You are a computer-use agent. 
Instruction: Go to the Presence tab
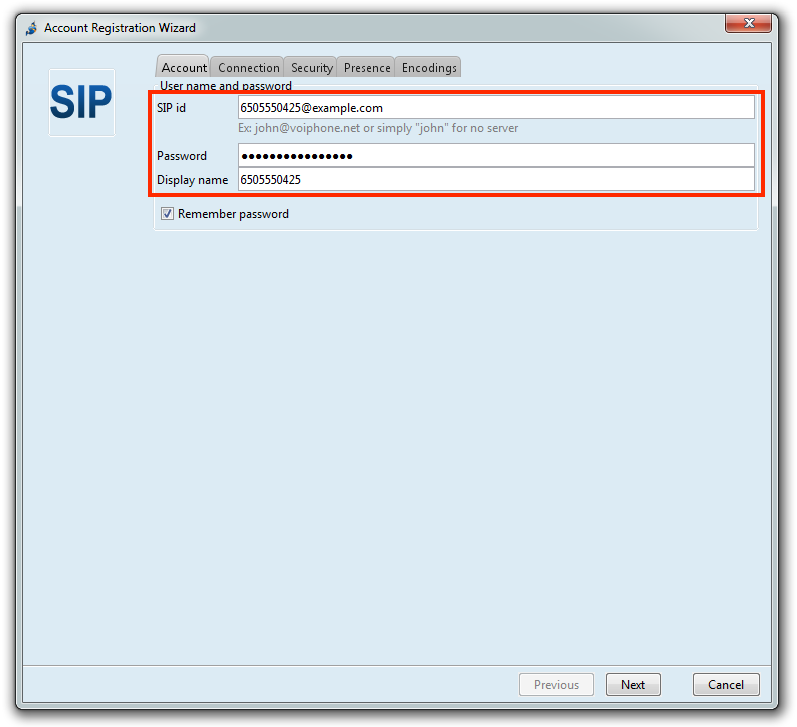(x=367, y=67)
